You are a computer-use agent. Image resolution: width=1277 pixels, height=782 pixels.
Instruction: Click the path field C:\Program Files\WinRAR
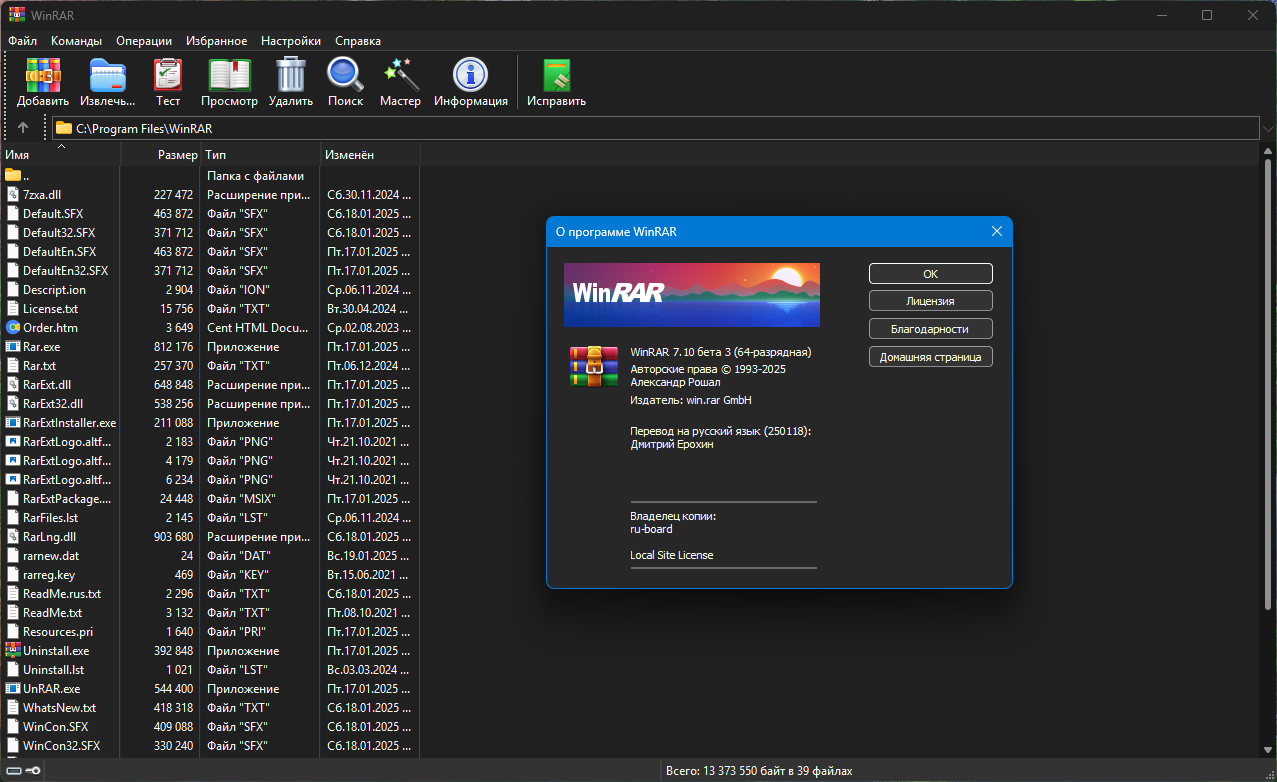tap(656, 128)
